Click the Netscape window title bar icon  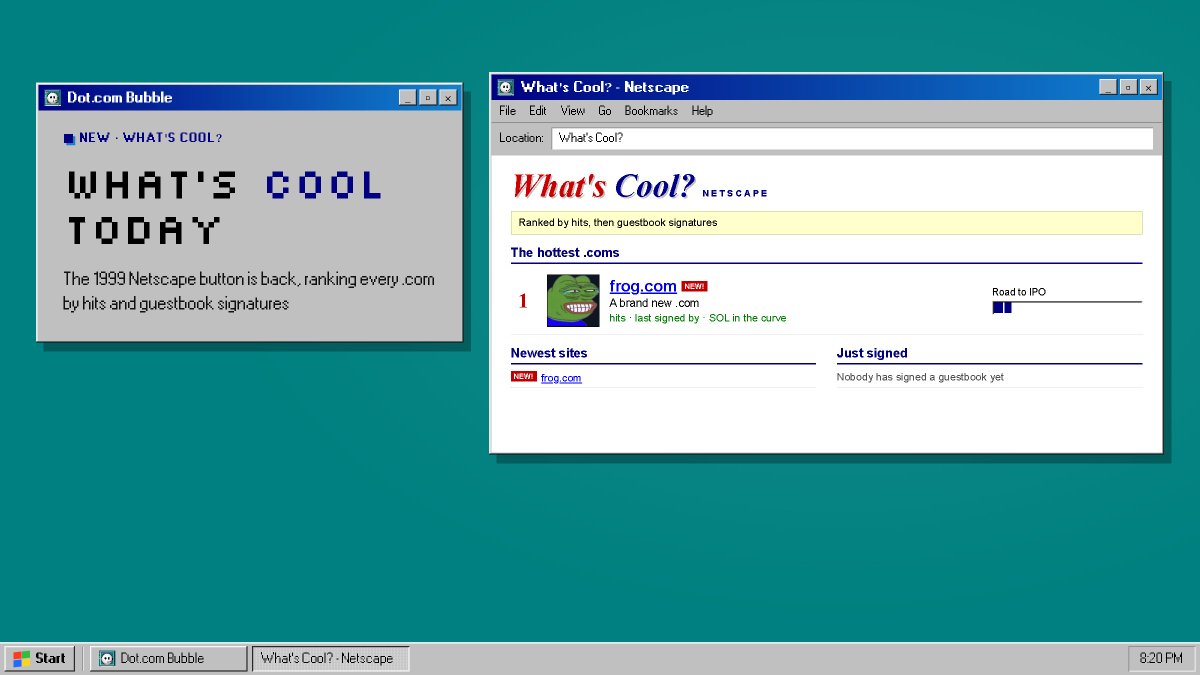coord(506,87)
